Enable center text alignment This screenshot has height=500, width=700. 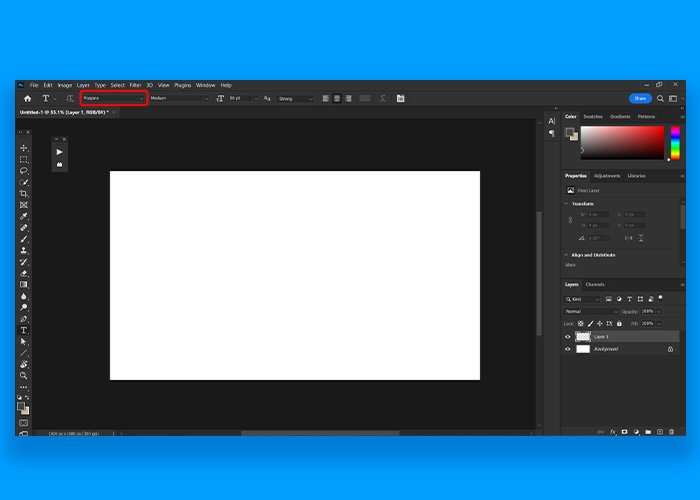coord(337,99)
